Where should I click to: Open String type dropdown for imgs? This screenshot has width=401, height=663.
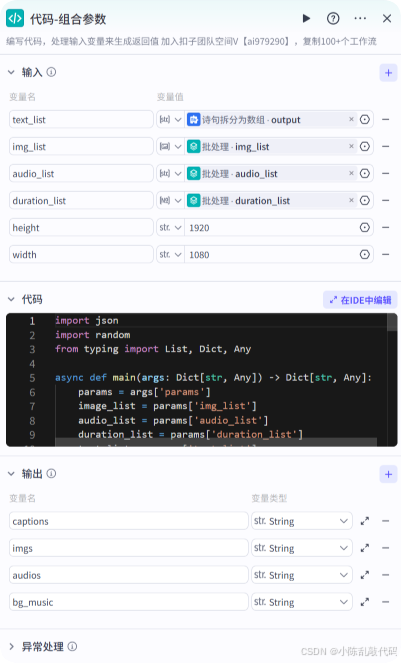(x=302, y=548)
